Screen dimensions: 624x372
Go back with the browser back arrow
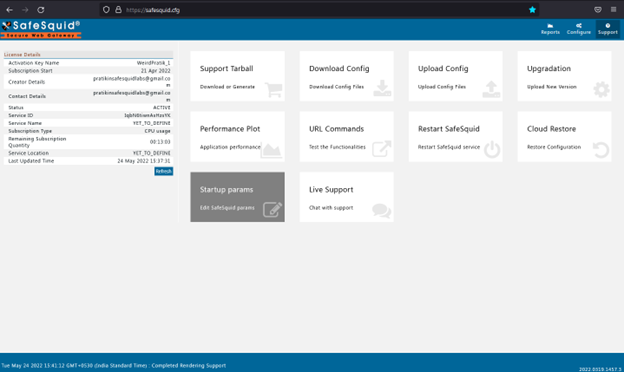(10, 10)
